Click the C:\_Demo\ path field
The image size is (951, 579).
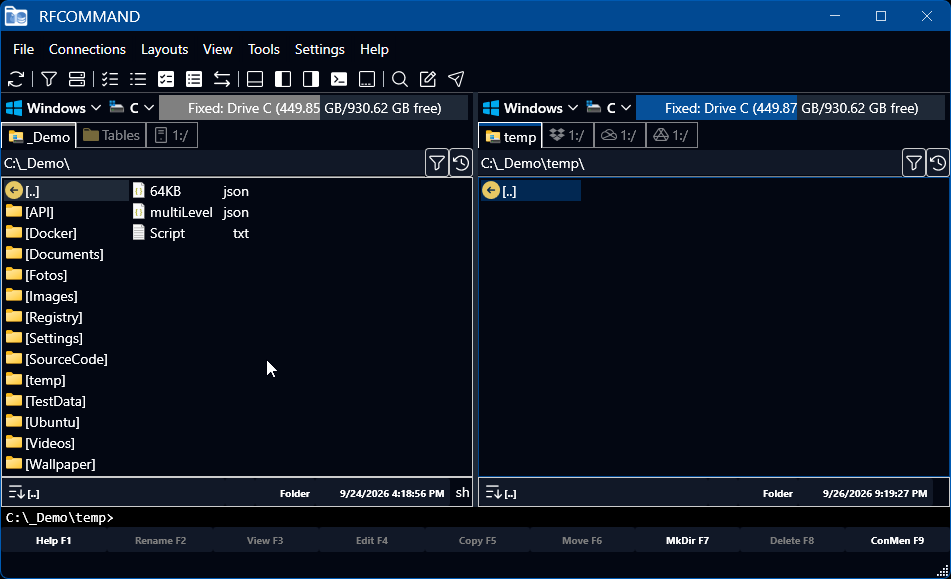coord(213,163)
